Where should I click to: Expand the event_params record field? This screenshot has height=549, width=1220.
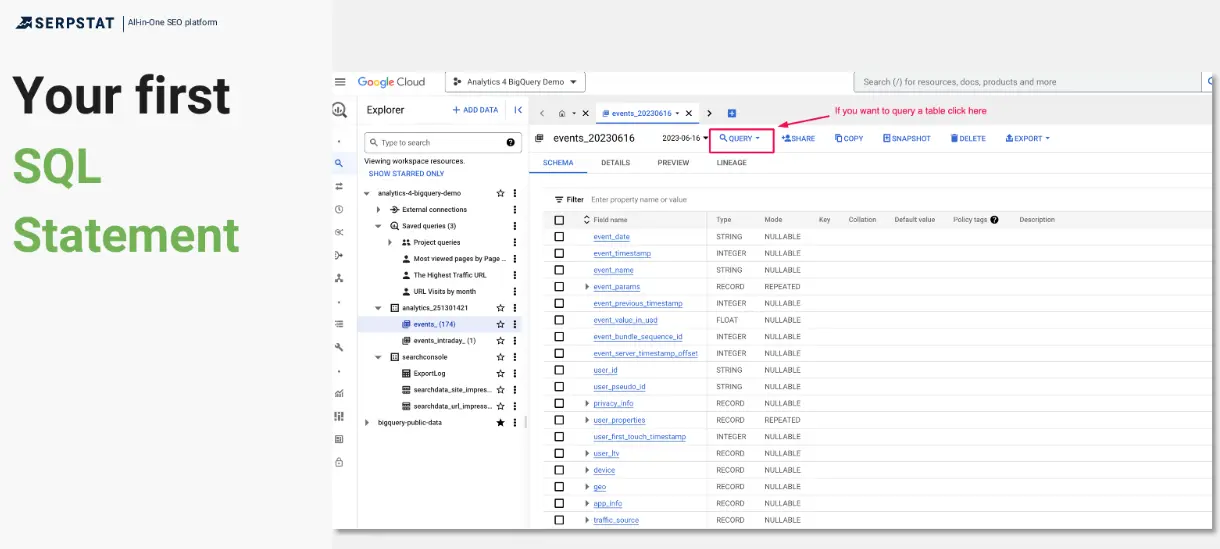(x=587, y=287)
